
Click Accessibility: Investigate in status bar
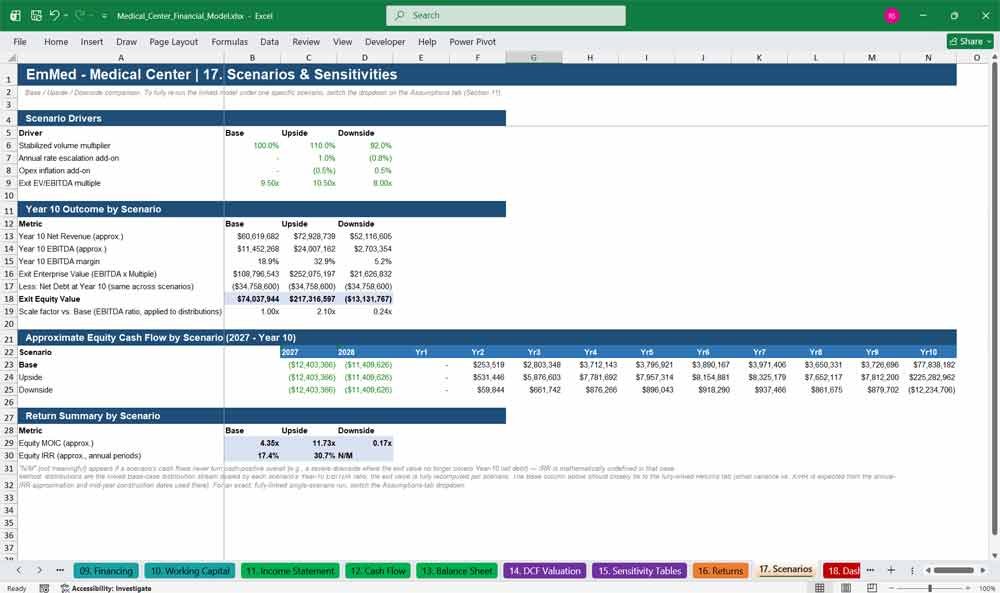[106, 588]
